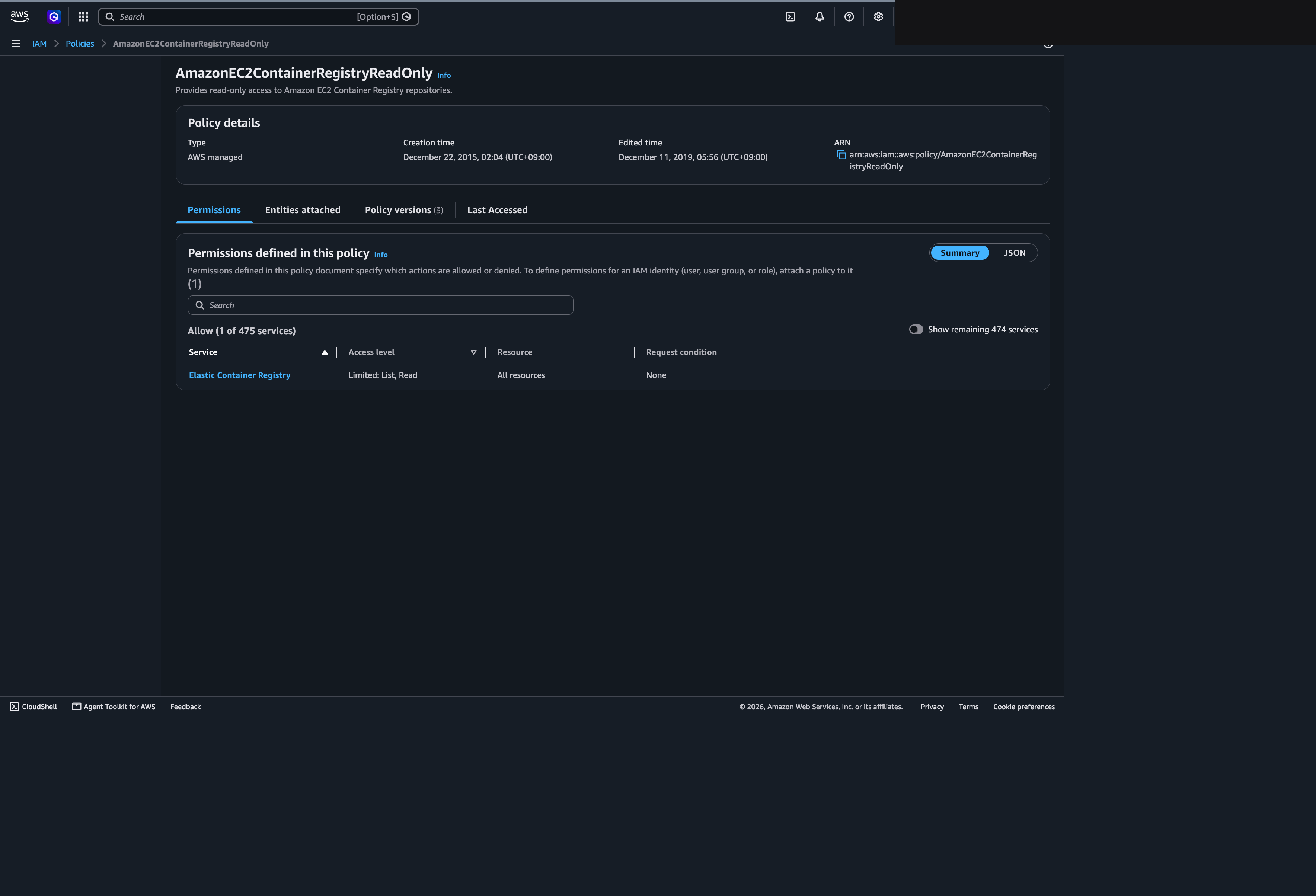This screenshot has width=1316, height=896.
Task: Open the Info link beside the policy name
Action: (444, 75)
